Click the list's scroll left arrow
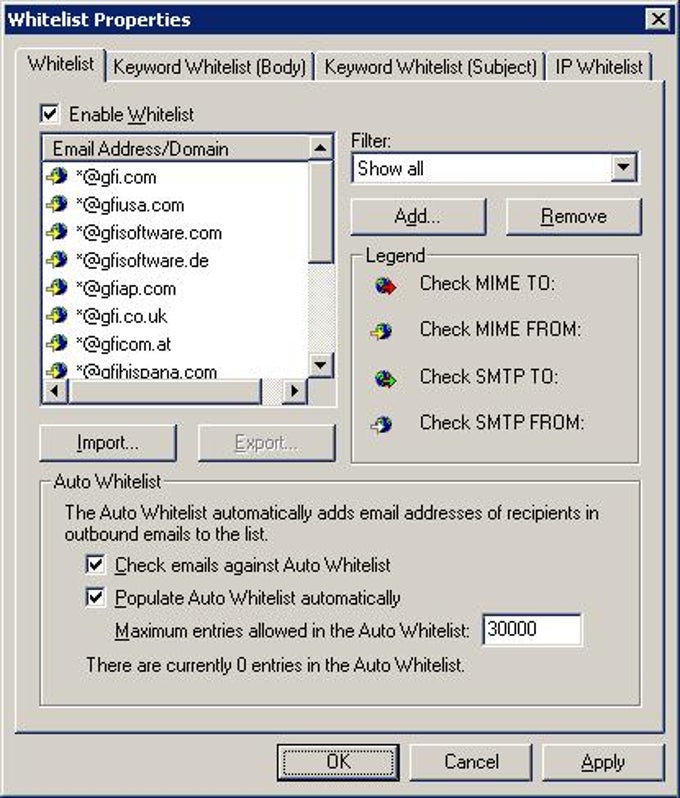The height and width of the screenshot is (798, 680). pos(54,391)
